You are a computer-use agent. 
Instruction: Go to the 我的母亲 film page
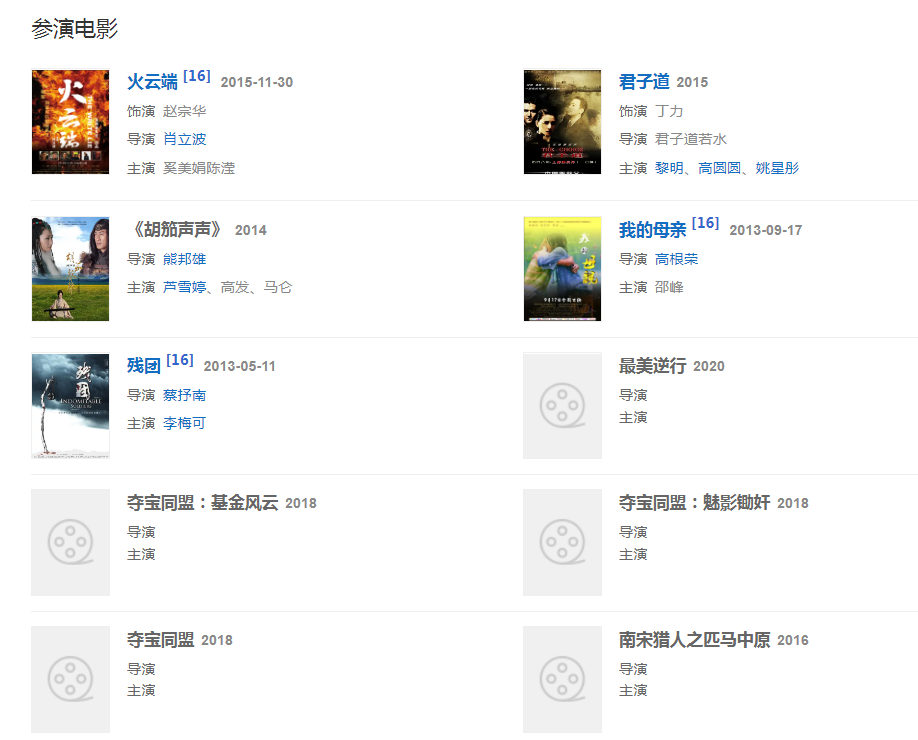pos(652,230)
